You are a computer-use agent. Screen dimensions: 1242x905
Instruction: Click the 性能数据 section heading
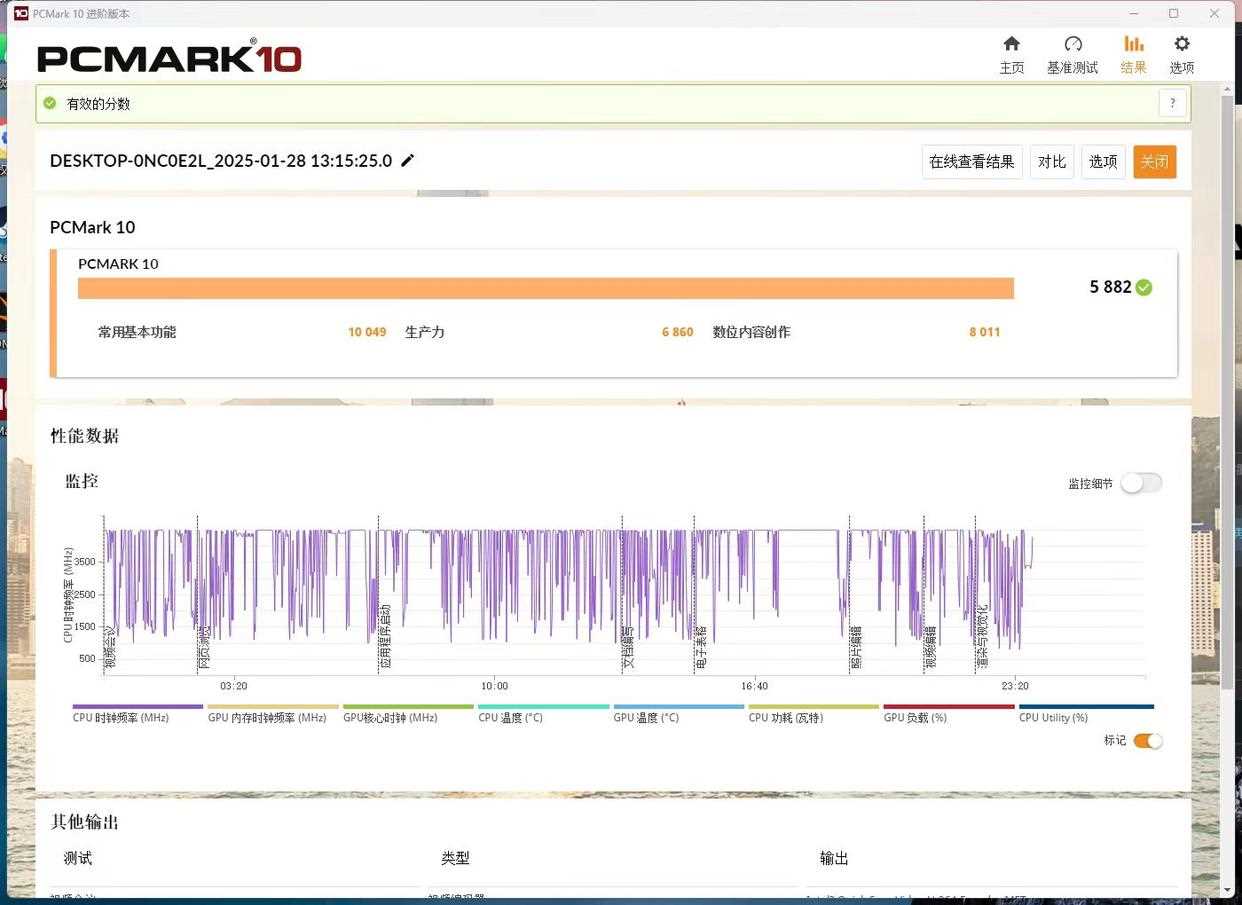tap(85, 436)
